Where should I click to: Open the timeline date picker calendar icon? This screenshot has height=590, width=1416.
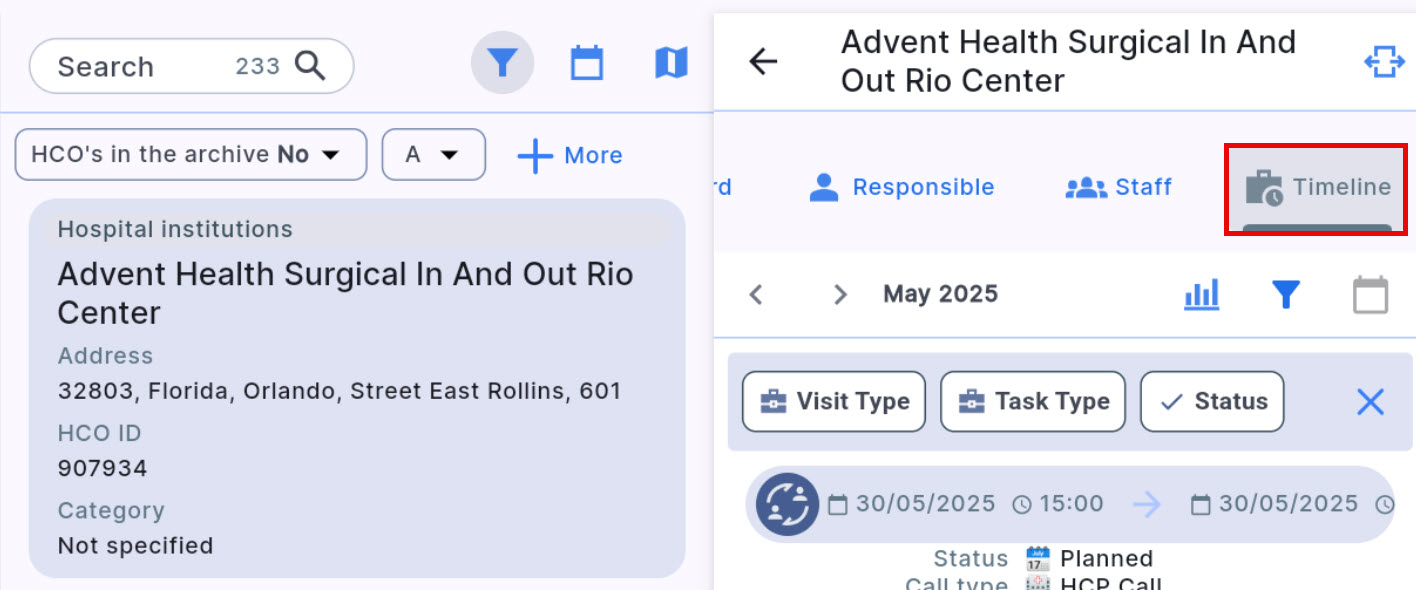point(1370,295)
